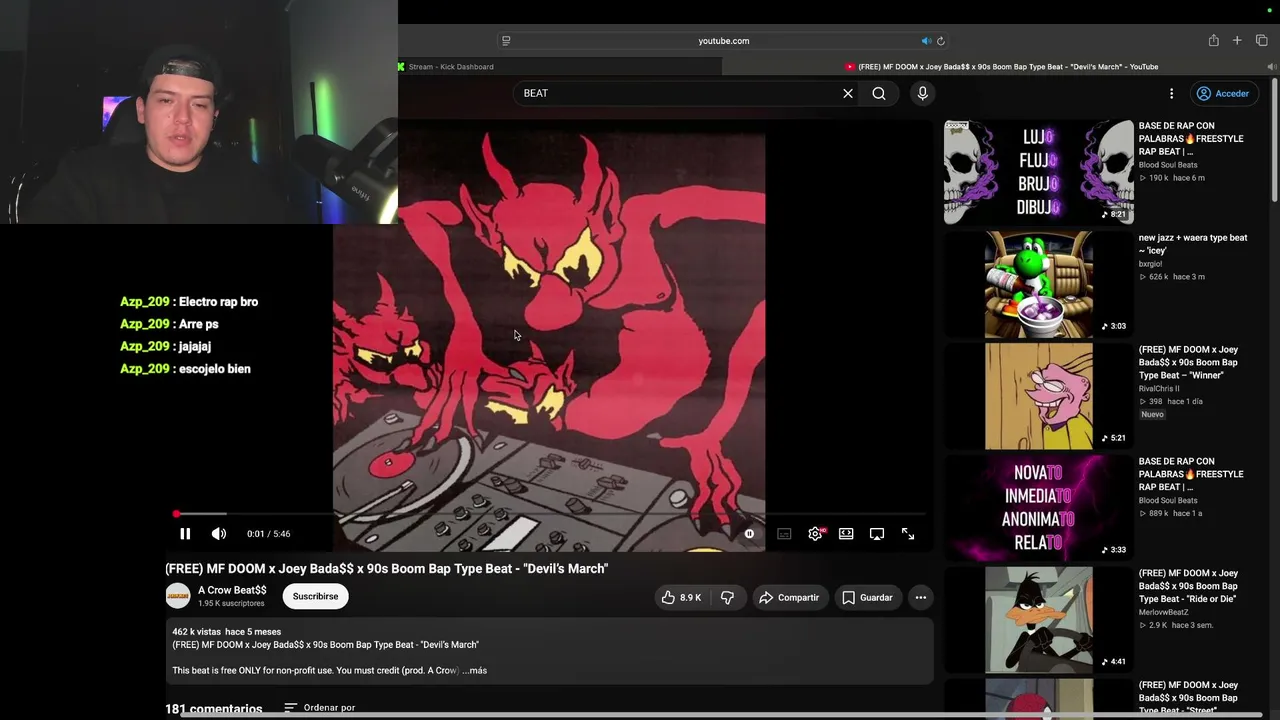The width and height of the screenshot is (1280, 720).
Task: Open the player settings gear
Action: [815, 534]
